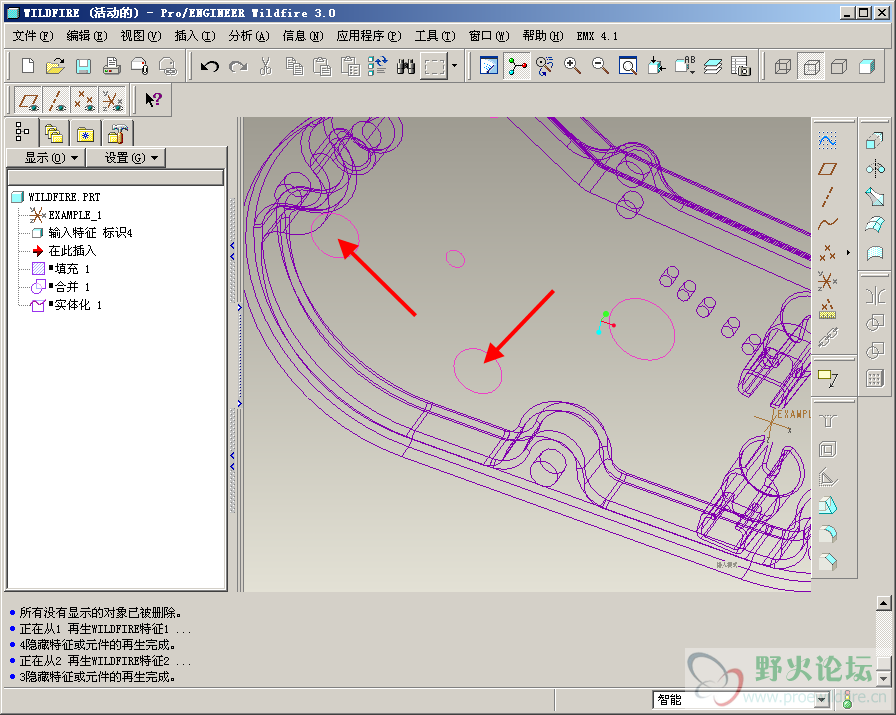
Task: Create a new file with the New icon
Action: [27, 66]
